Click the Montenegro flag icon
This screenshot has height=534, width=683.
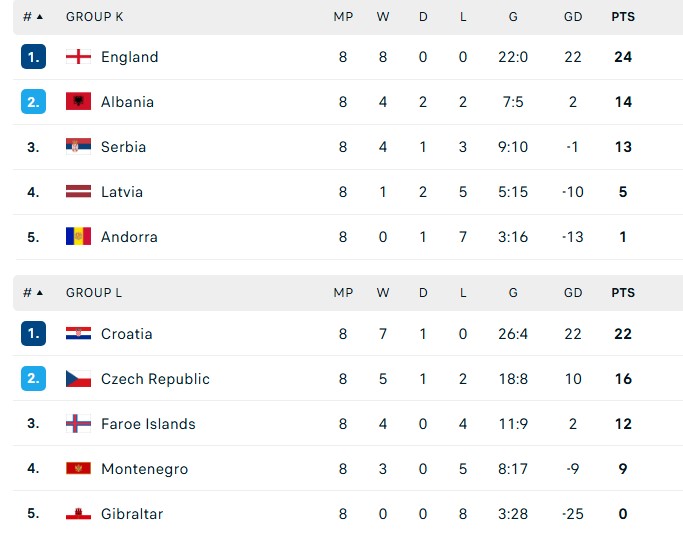pos(78,469)
